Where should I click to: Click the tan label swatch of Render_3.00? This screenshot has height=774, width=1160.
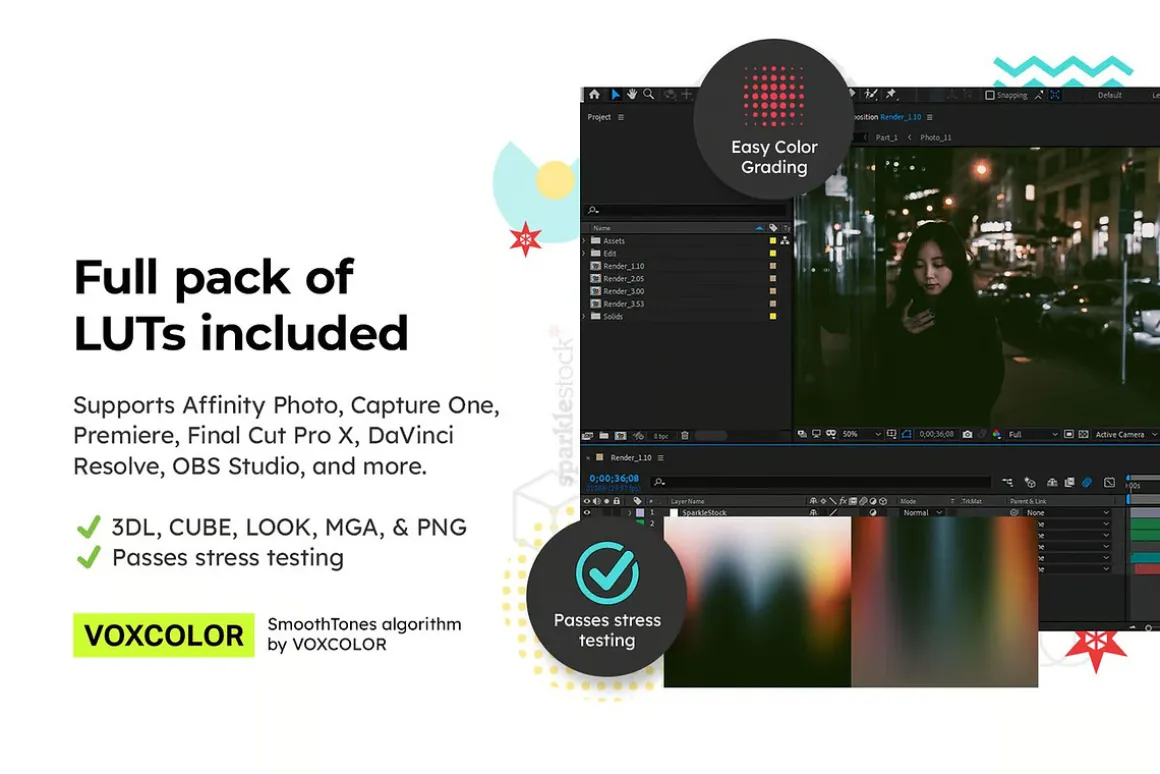pyautogui.click(x=773, y=291)
